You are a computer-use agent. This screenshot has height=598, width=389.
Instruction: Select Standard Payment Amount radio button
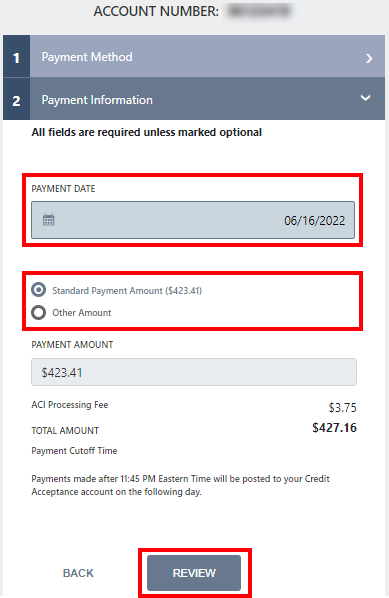coord(39,290)
